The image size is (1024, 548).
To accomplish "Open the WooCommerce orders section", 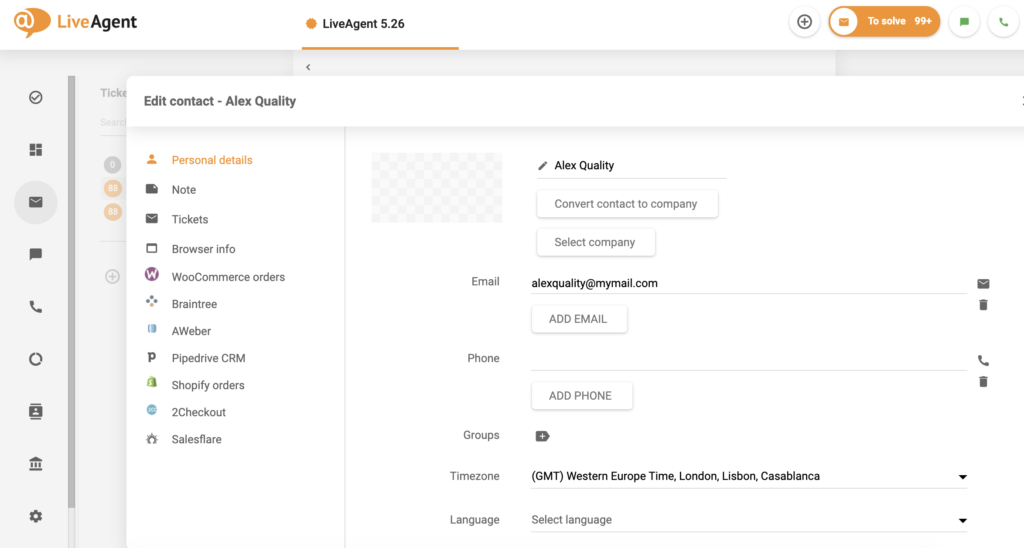I will (x=227, y=277).
